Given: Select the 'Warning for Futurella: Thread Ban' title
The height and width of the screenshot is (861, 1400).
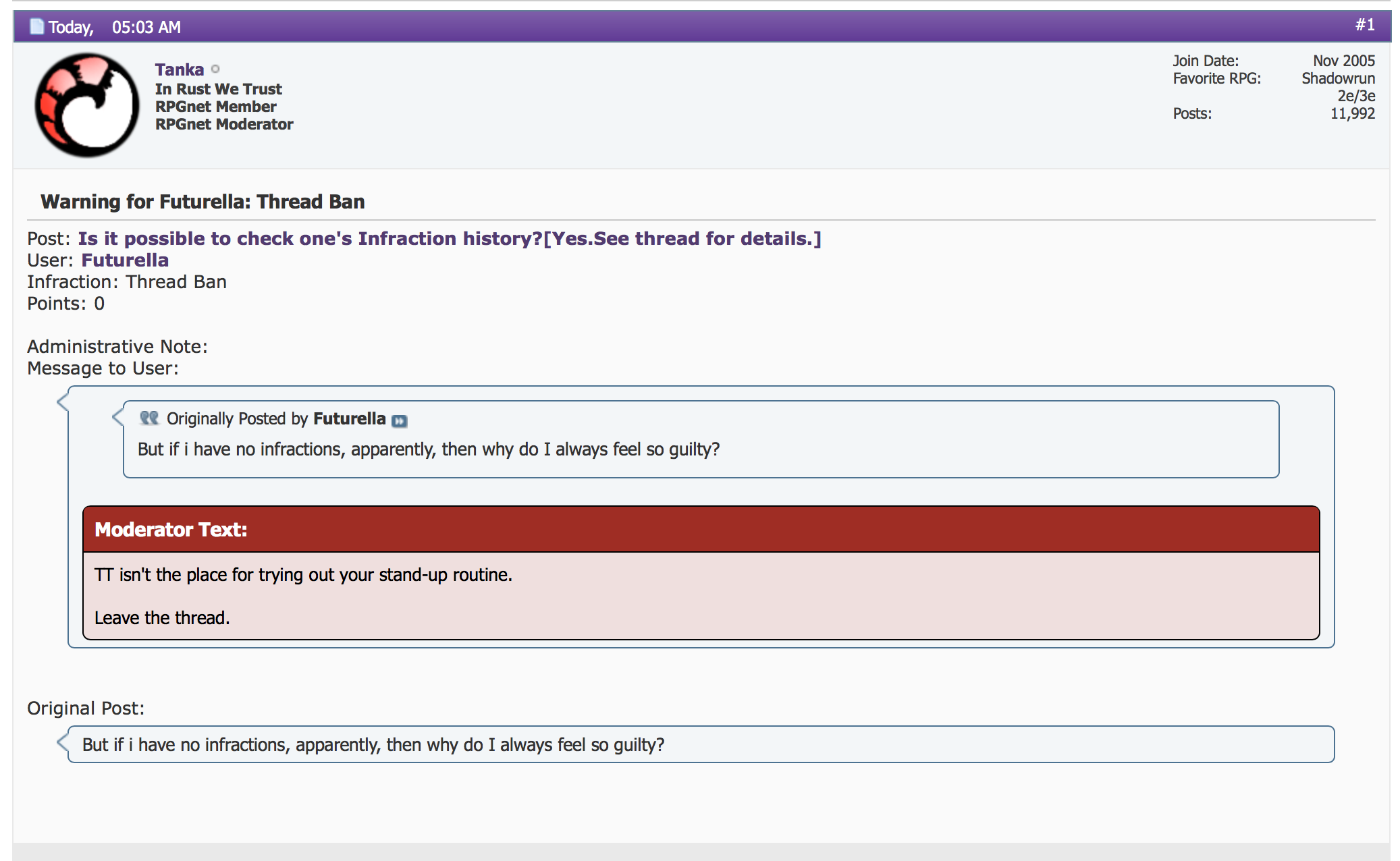Looking at the screenshot, I should click(203, 202).
